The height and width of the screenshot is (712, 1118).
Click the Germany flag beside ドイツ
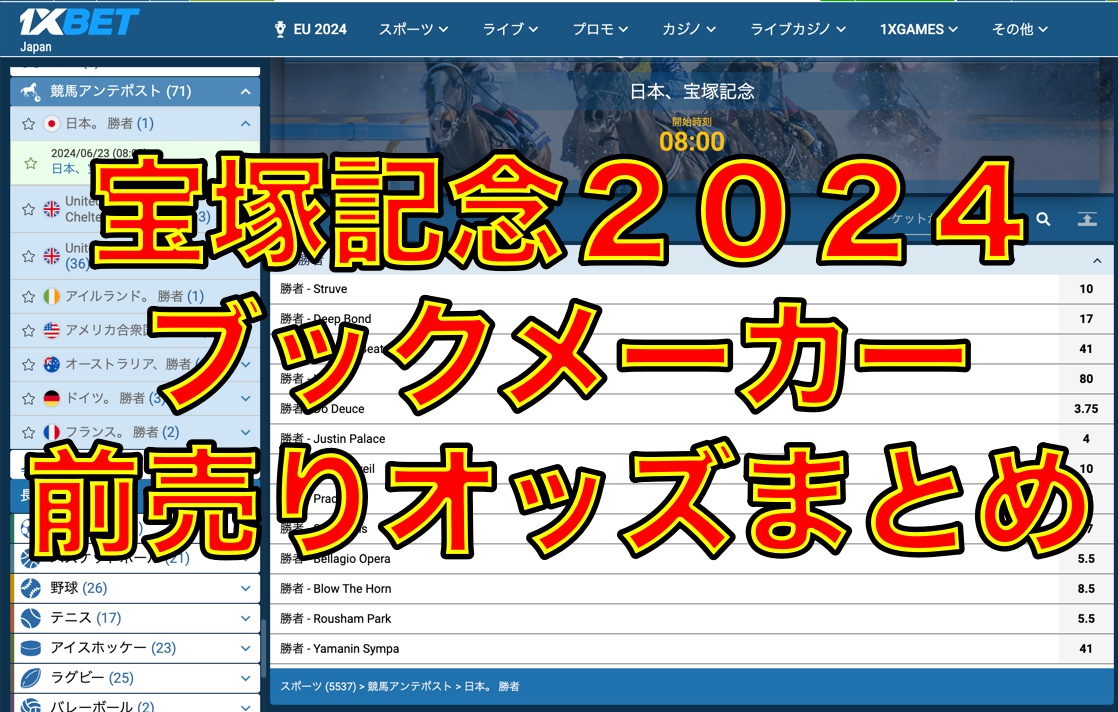pyautogui.click(x=51, y=398)
